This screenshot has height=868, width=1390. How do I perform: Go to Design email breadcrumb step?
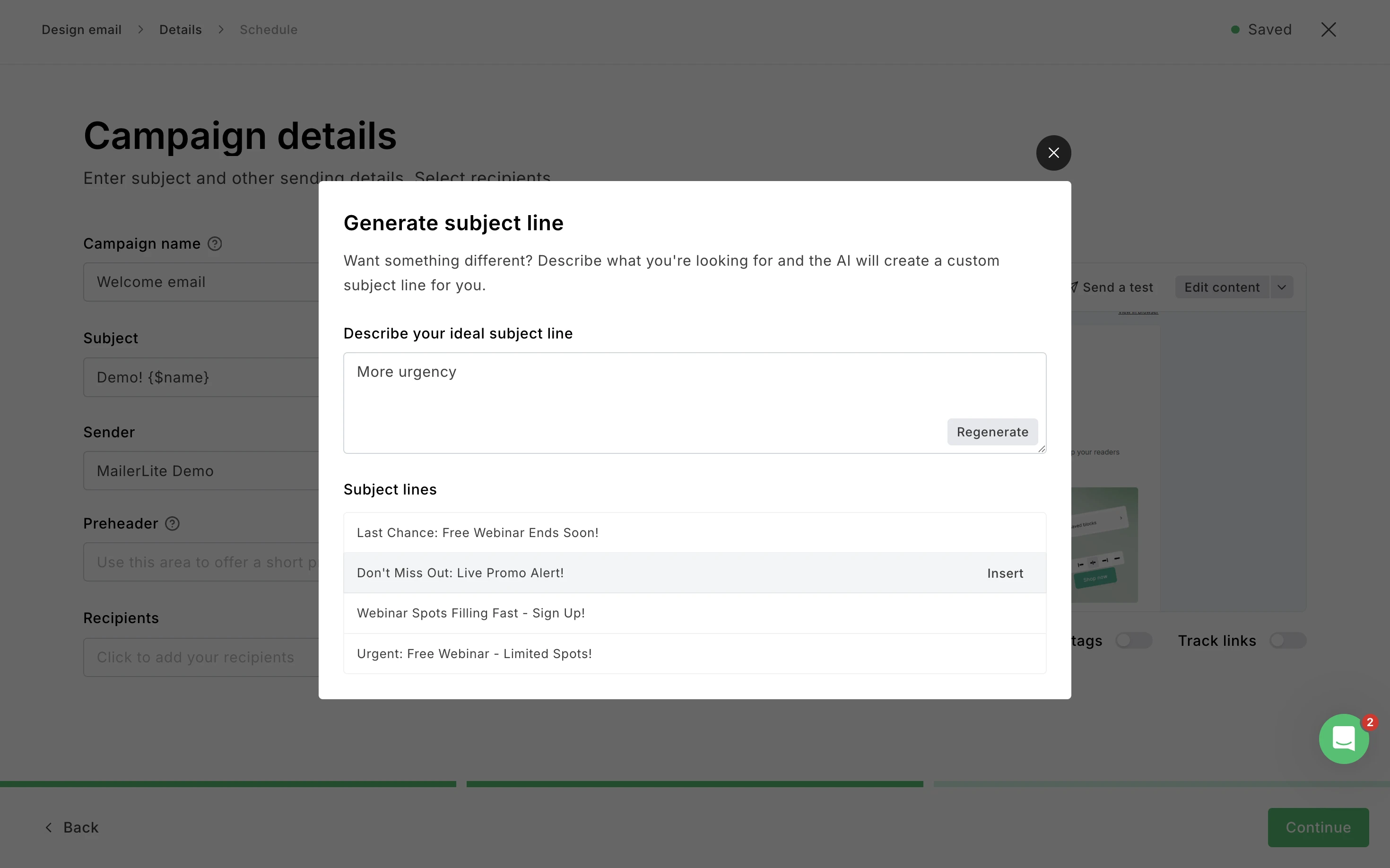coord(81,30)
